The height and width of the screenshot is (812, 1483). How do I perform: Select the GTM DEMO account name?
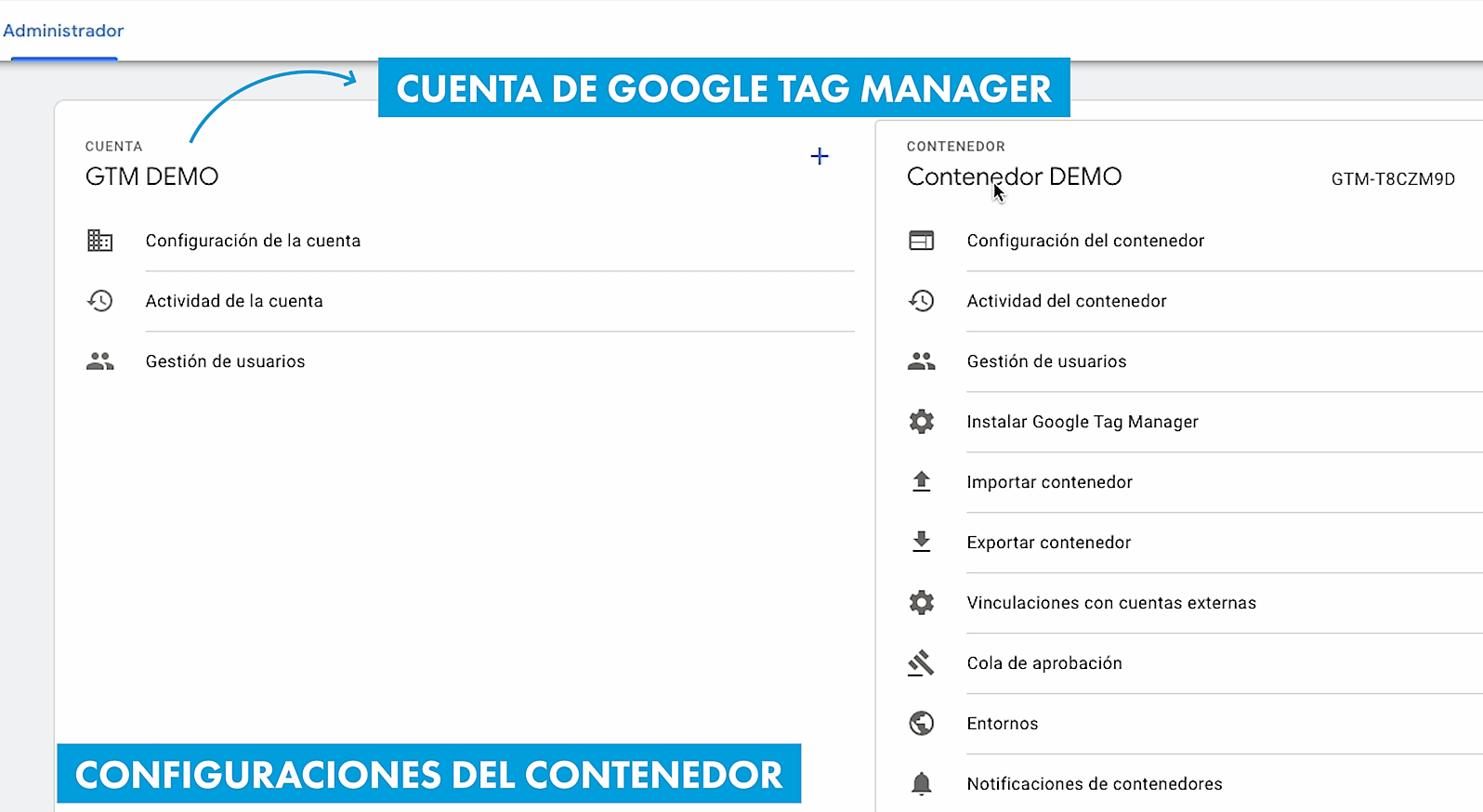click(x=151, y=177)
